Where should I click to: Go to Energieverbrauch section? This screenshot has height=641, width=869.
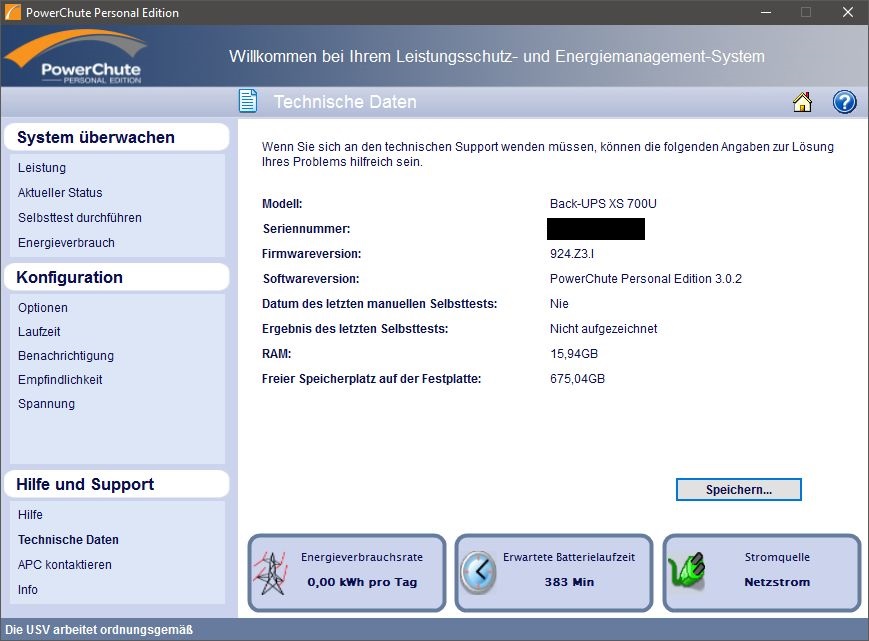(x=66, y=243)
